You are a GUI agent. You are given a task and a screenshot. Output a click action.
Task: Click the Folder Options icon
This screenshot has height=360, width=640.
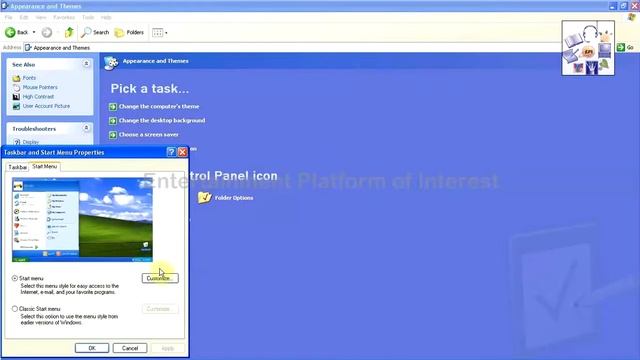[x=204, y=198]
